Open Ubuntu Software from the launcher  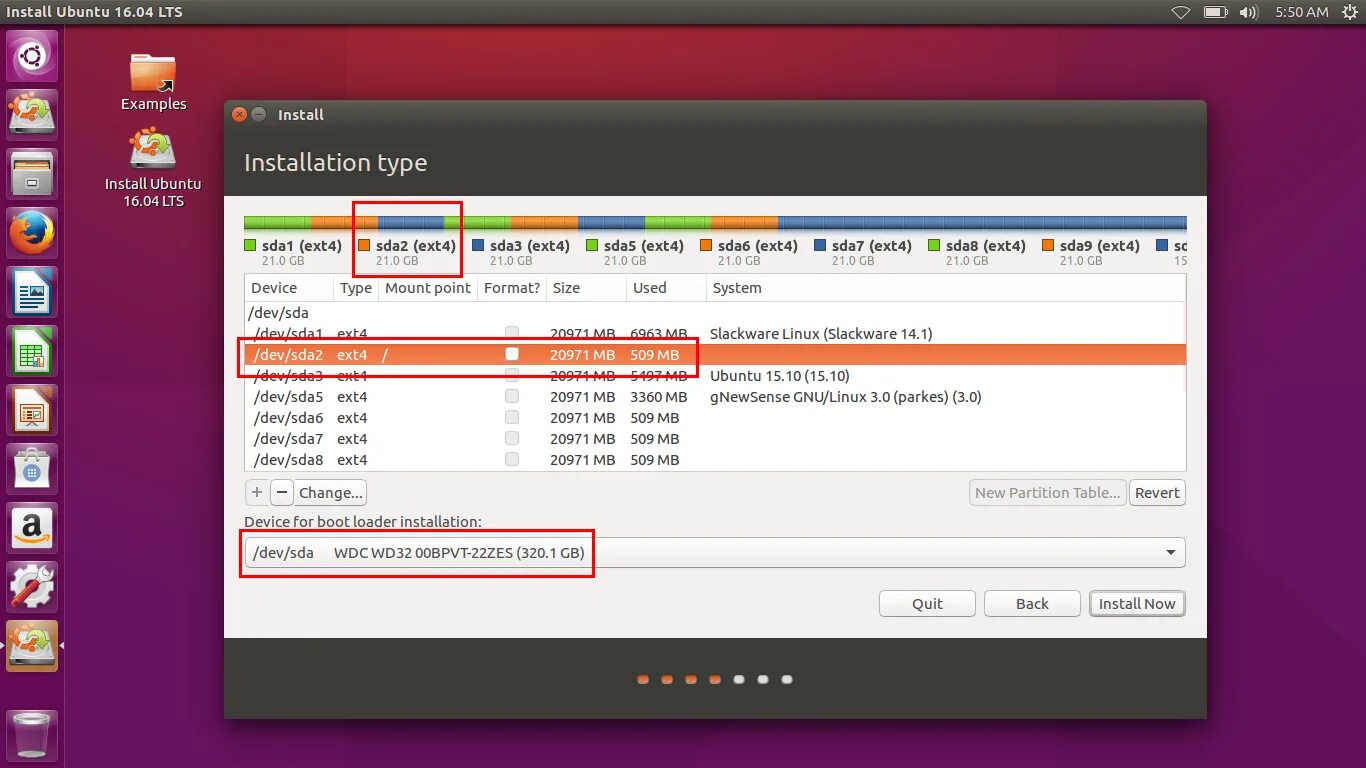[x=32, y=469]
